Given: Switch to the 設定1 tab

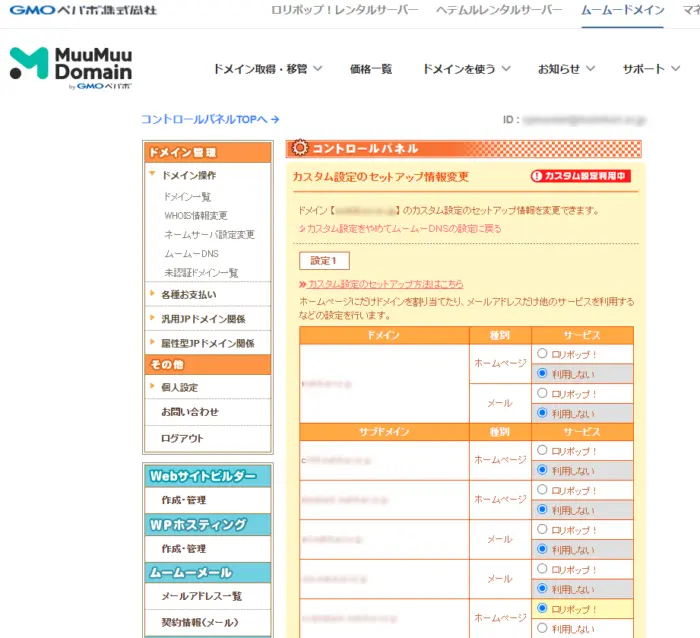Looking at the screenshot, I should tap(324, 261).
